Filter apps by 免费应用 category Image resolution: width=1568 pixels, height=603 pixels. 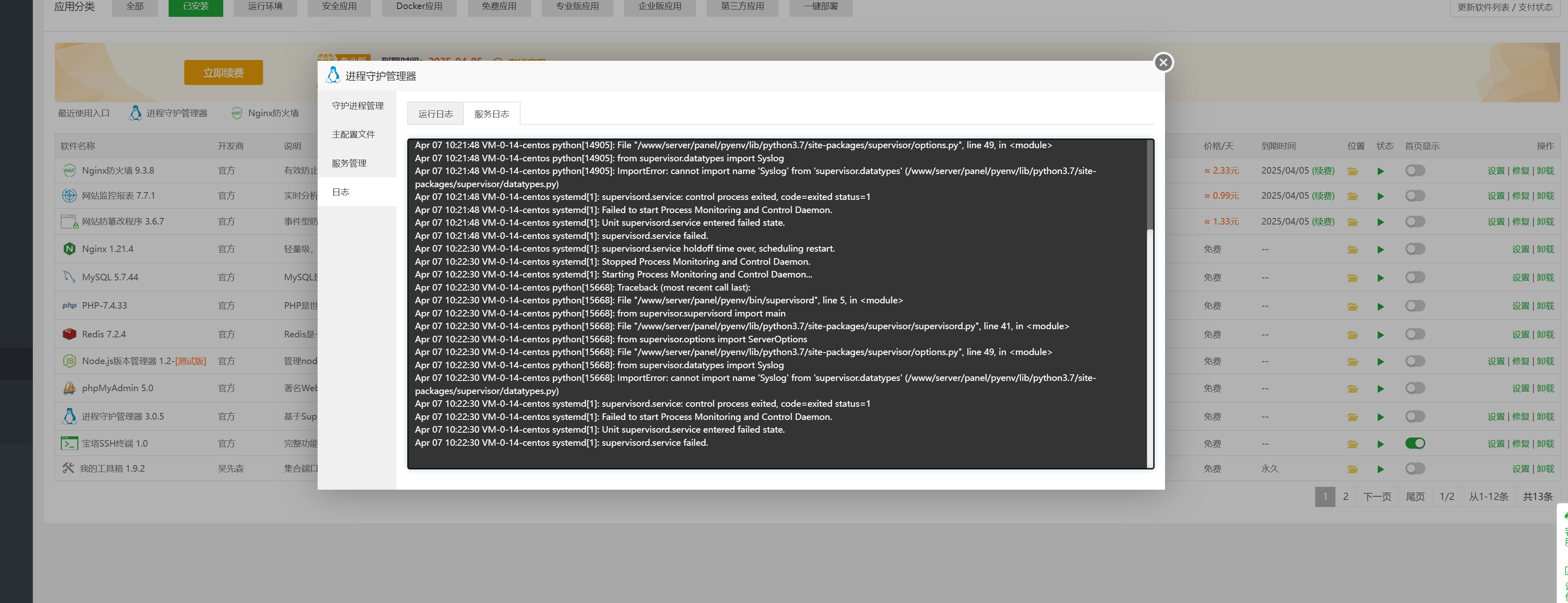point(499,7)
